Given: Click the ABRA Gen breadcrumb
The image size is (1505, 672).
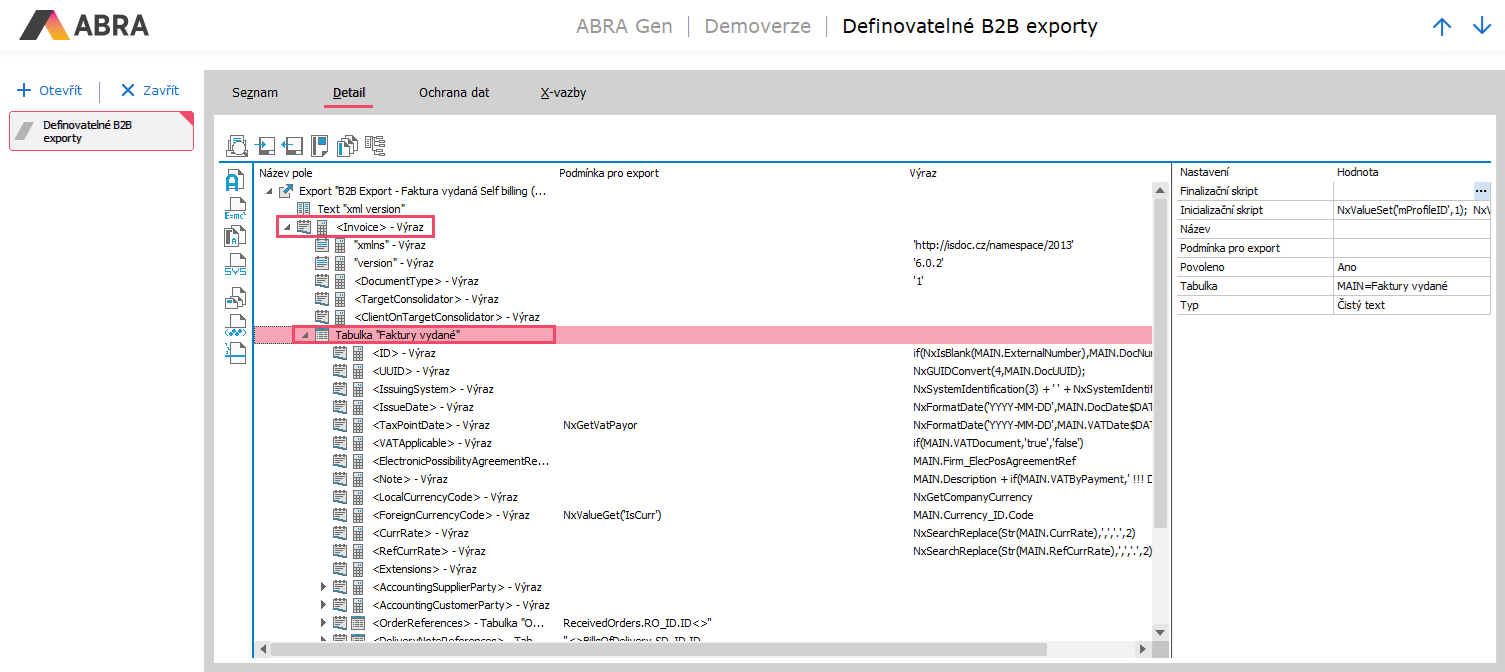Looking at the screenshot, I should [624, 26].
